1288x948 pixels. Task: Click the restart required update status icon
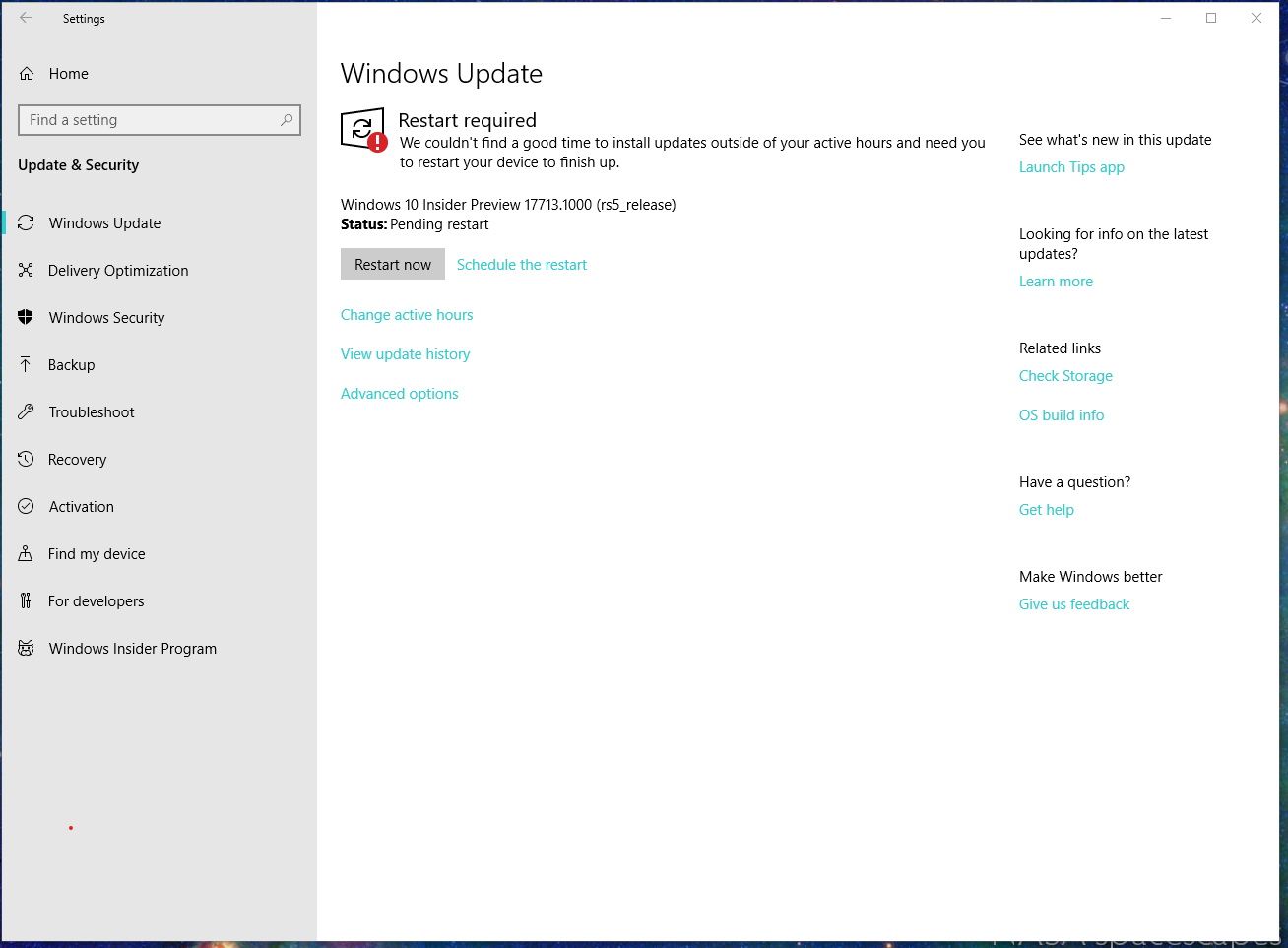tap(363, 130)
